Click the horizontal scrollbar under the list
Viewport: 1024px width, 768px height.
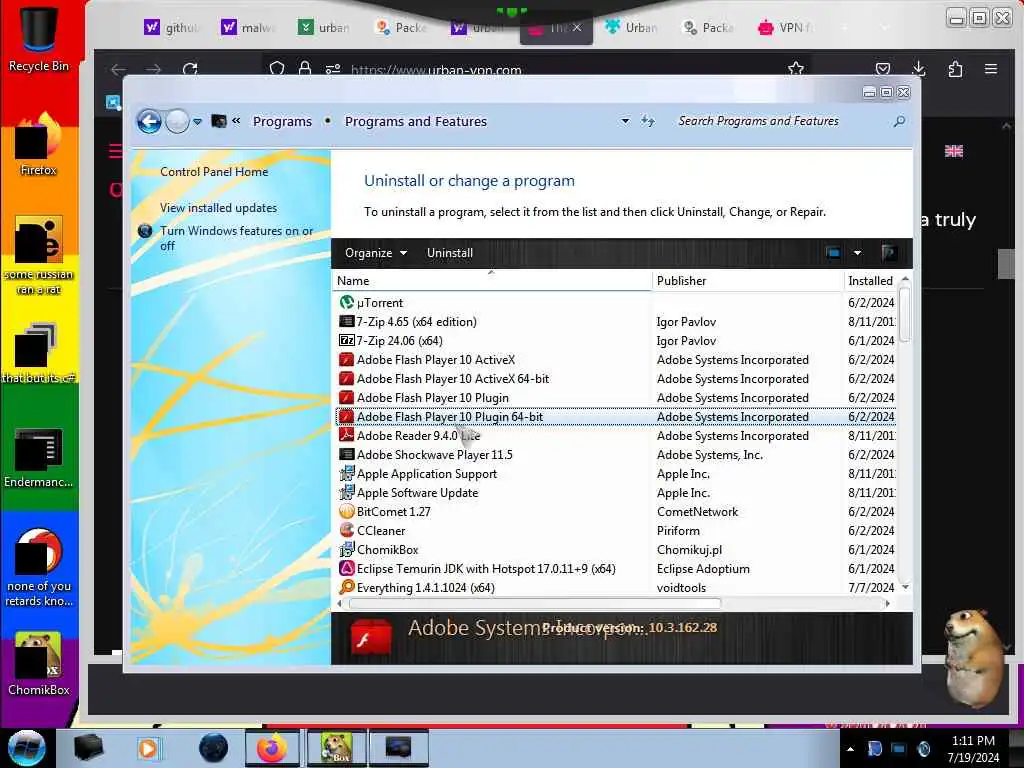pos(534,603)
